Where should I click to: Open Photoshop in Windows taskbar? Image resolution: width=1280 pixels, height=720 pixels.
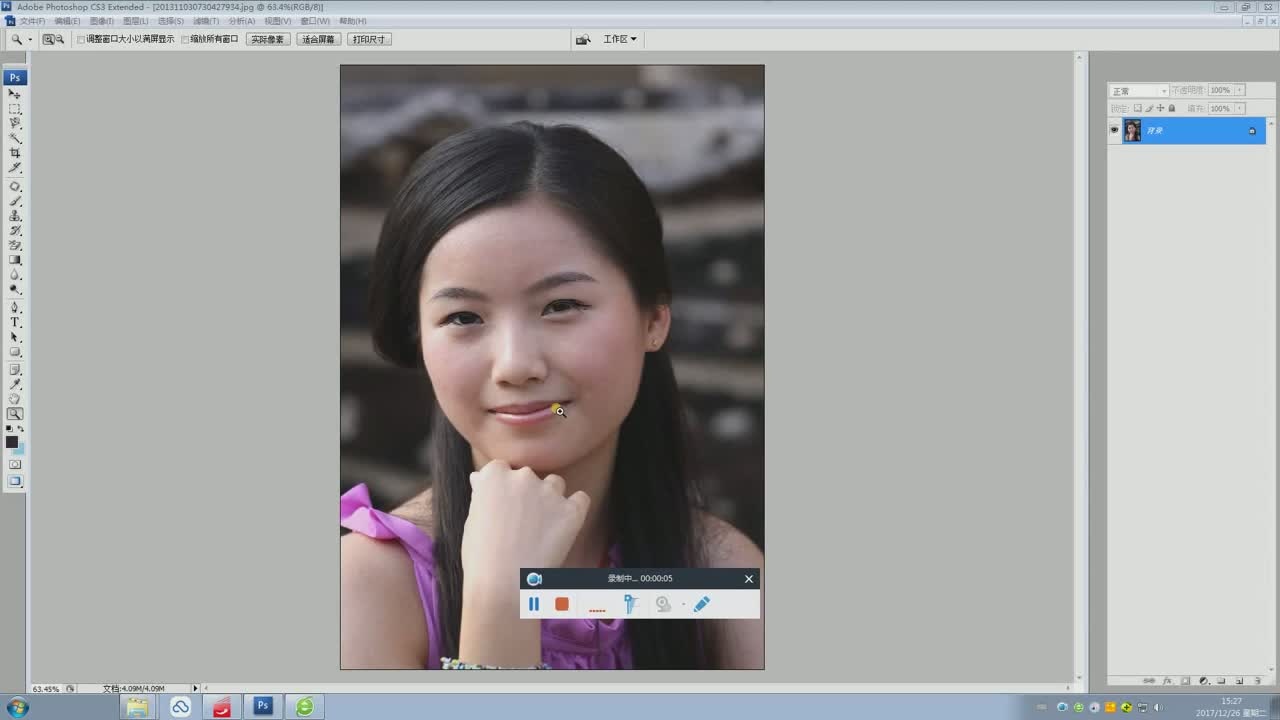pos(263,706)
